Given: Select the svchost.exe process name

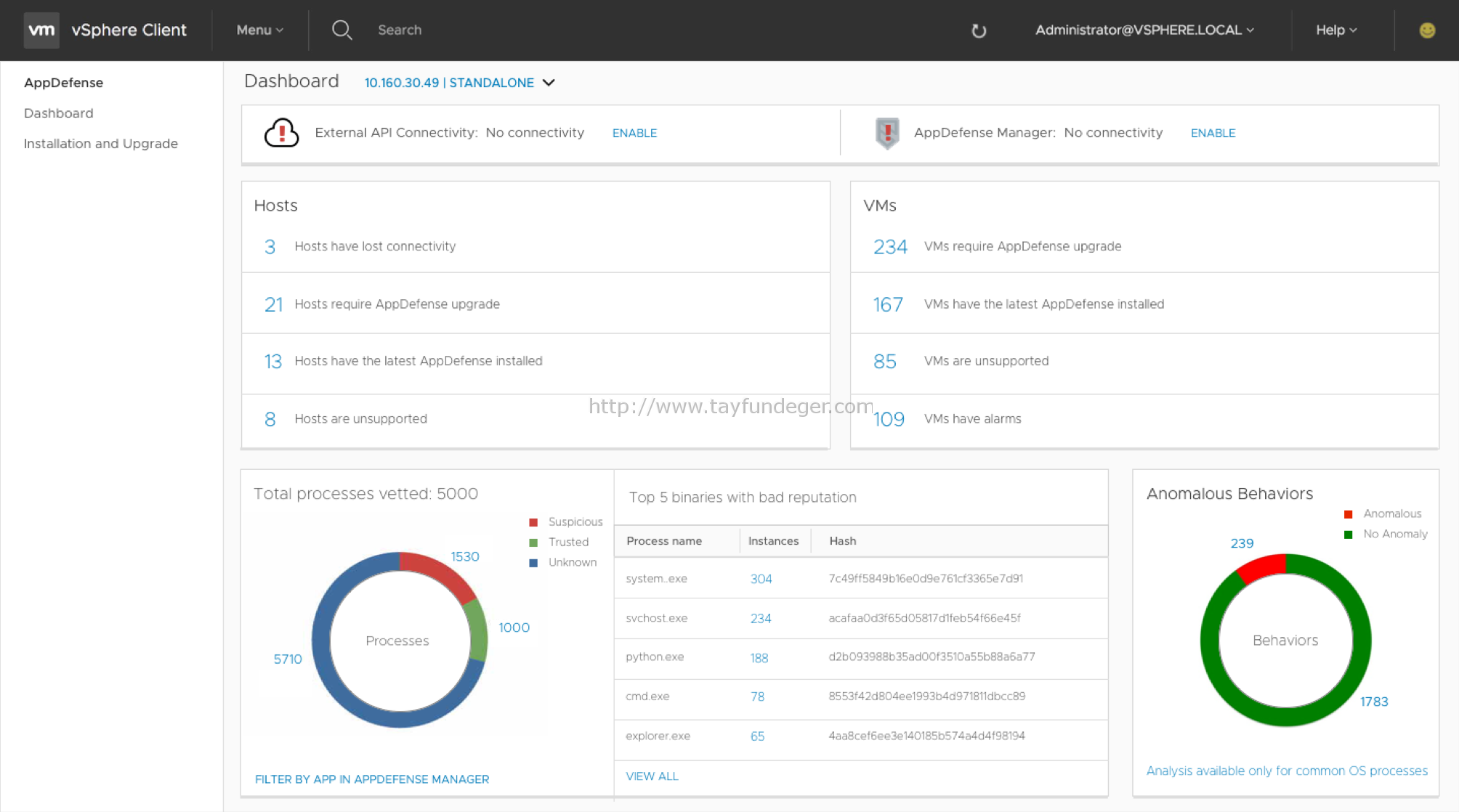Looking at the screenshot, I should (656, 618).
